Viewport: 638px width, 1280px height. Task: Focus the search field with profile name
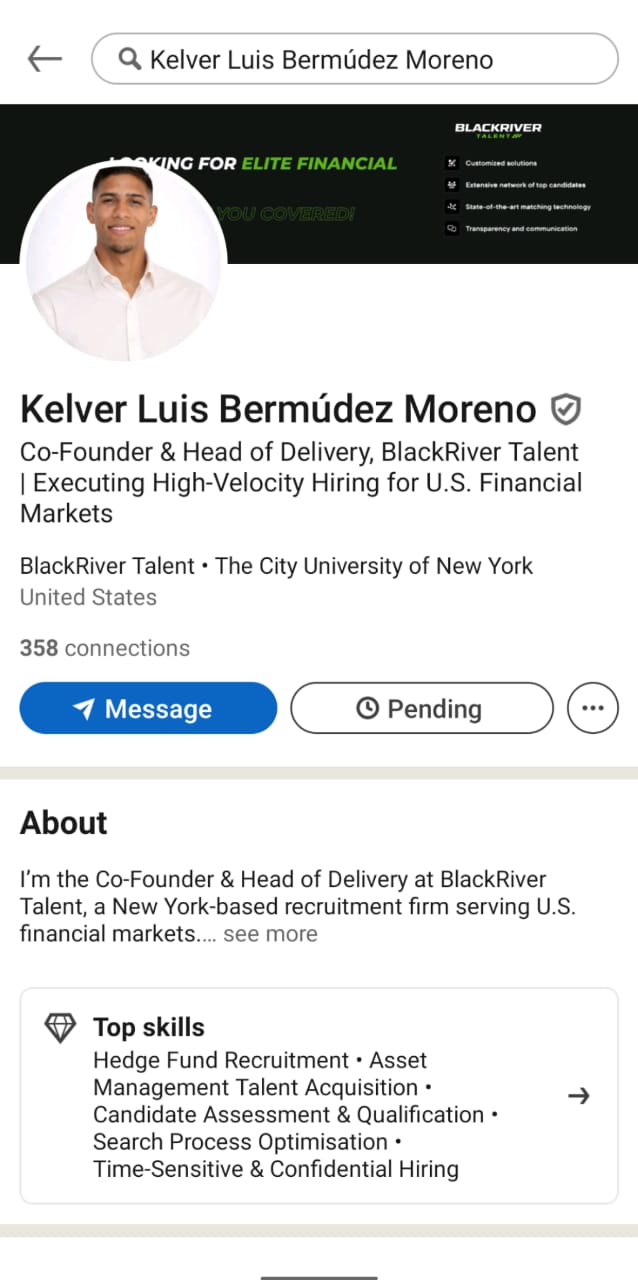tap(355, 60)
